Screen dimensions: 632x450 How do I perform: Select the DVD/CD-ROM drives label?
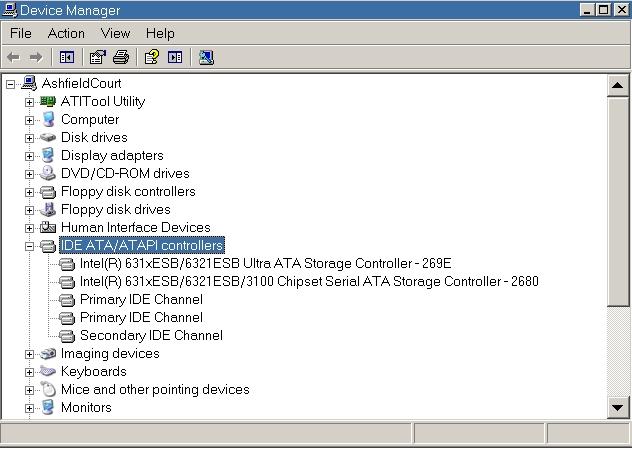coord(125,173)
